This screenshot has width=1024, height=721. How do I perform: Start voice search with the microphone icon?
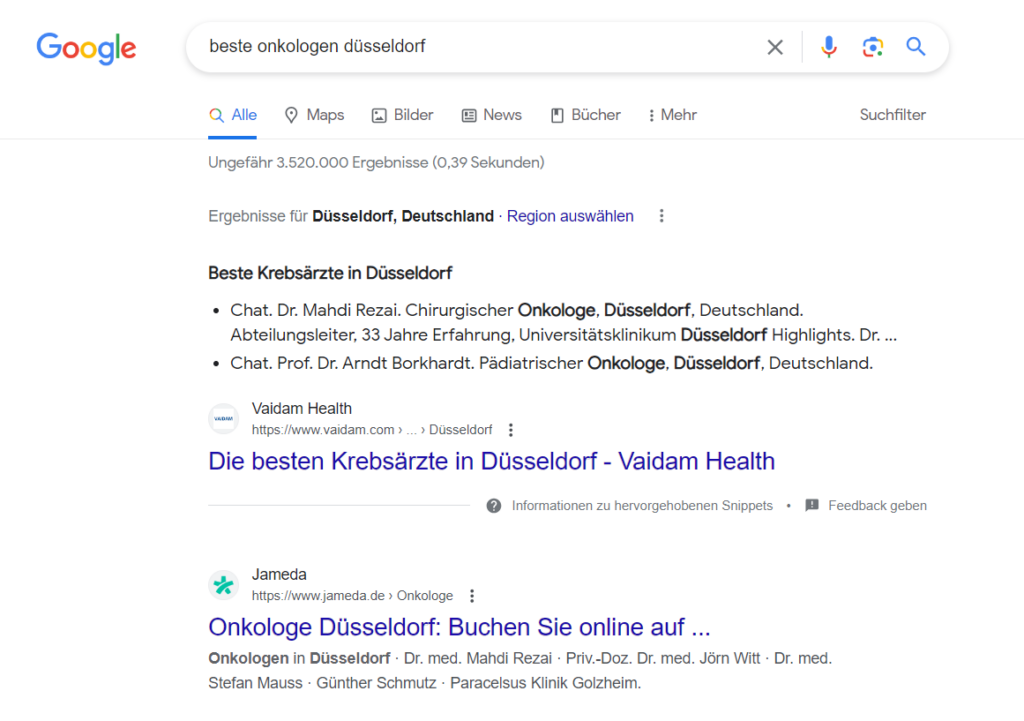coord(829,47)
